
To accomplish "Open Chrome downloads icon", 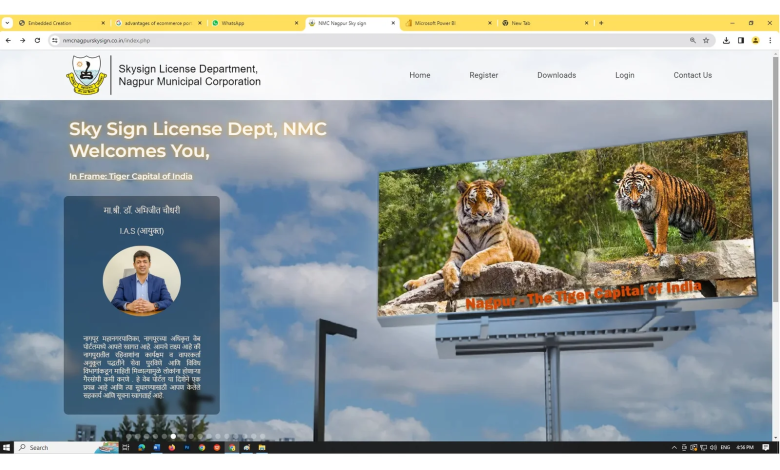I will (726, 40).
